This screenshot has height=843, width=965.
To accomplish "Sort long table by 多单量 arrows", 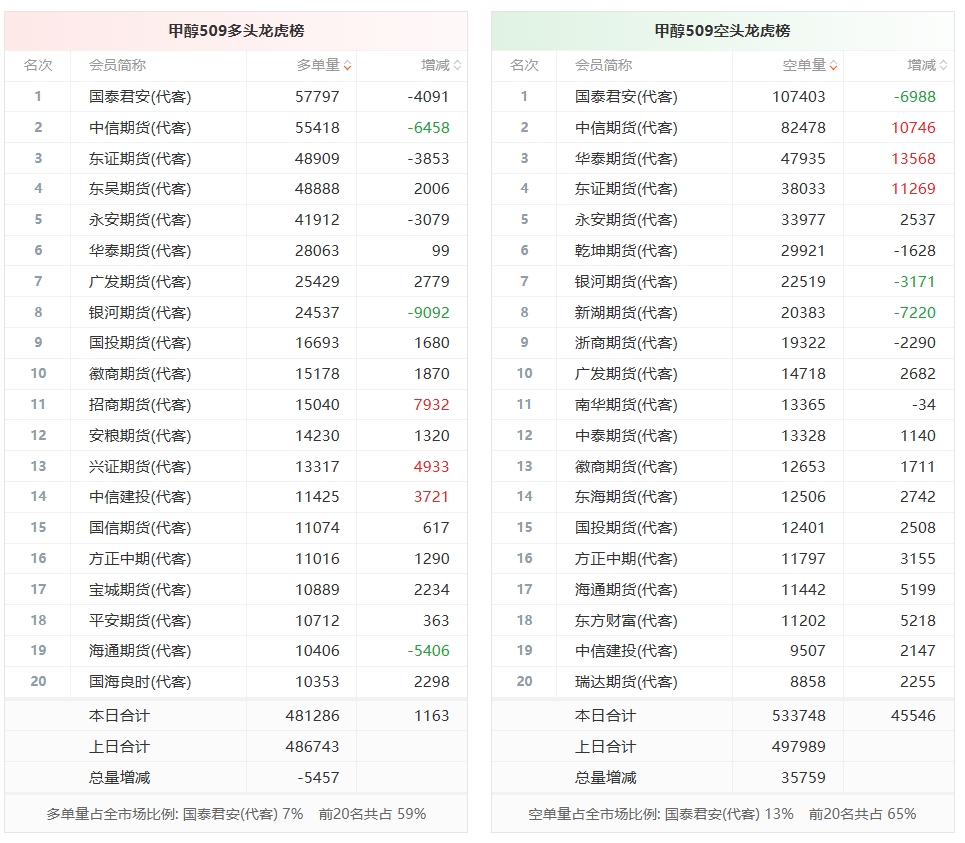I will [x=347, y=65].
